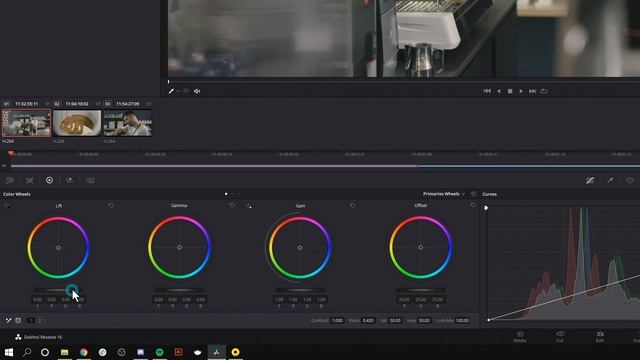640x360 pixels.
Task: Click the curve's bottom-left control point
Action: coord(489,320)
